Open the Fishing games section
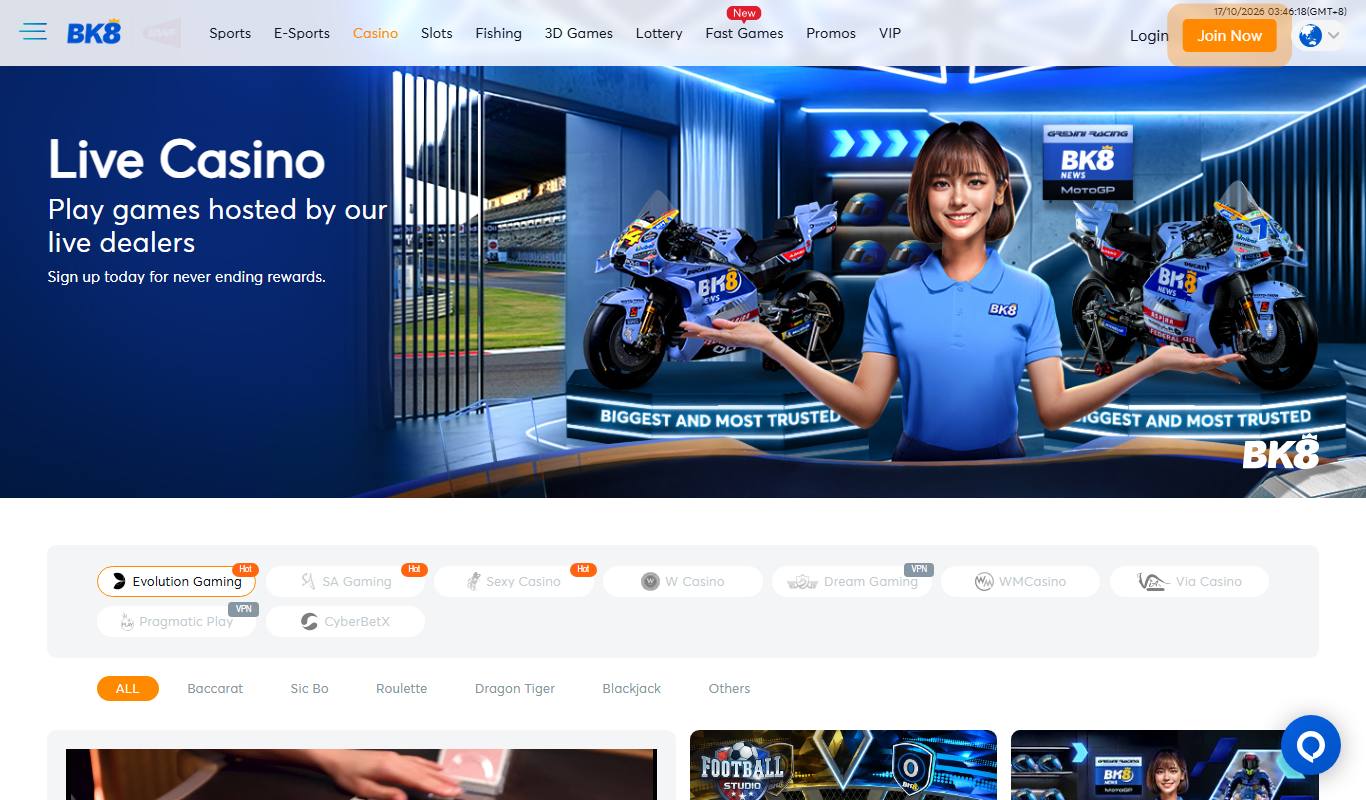 (499, 33)
